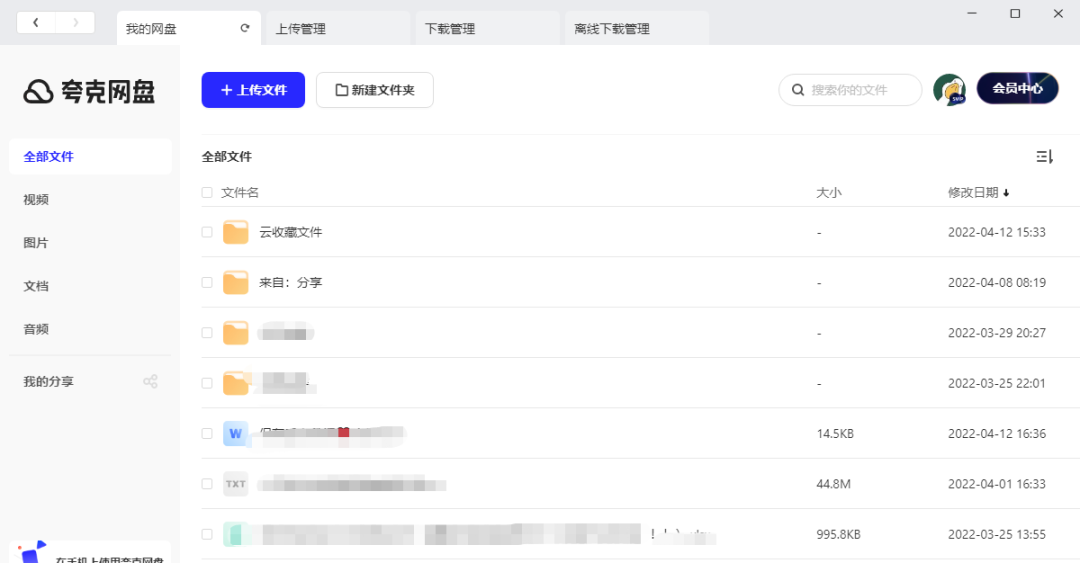Maximize the window
This screenshot has width=1080, height=563.
click(1015, 13)
